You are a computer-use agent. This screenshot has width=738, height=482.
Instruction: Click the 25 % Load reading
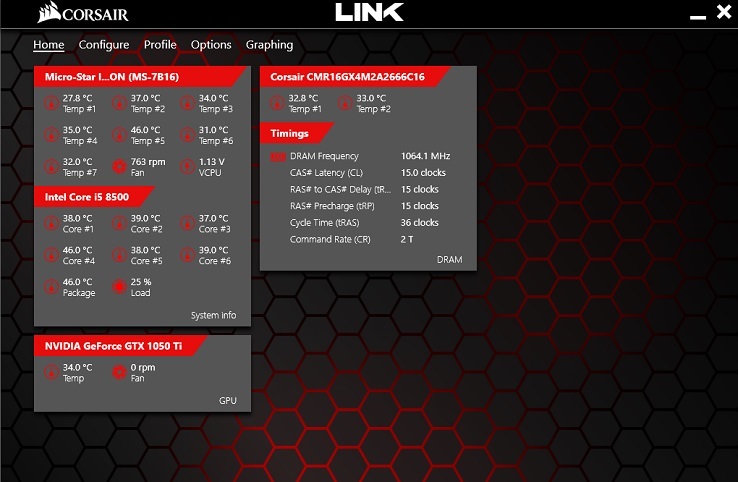[x=141, y=282]
